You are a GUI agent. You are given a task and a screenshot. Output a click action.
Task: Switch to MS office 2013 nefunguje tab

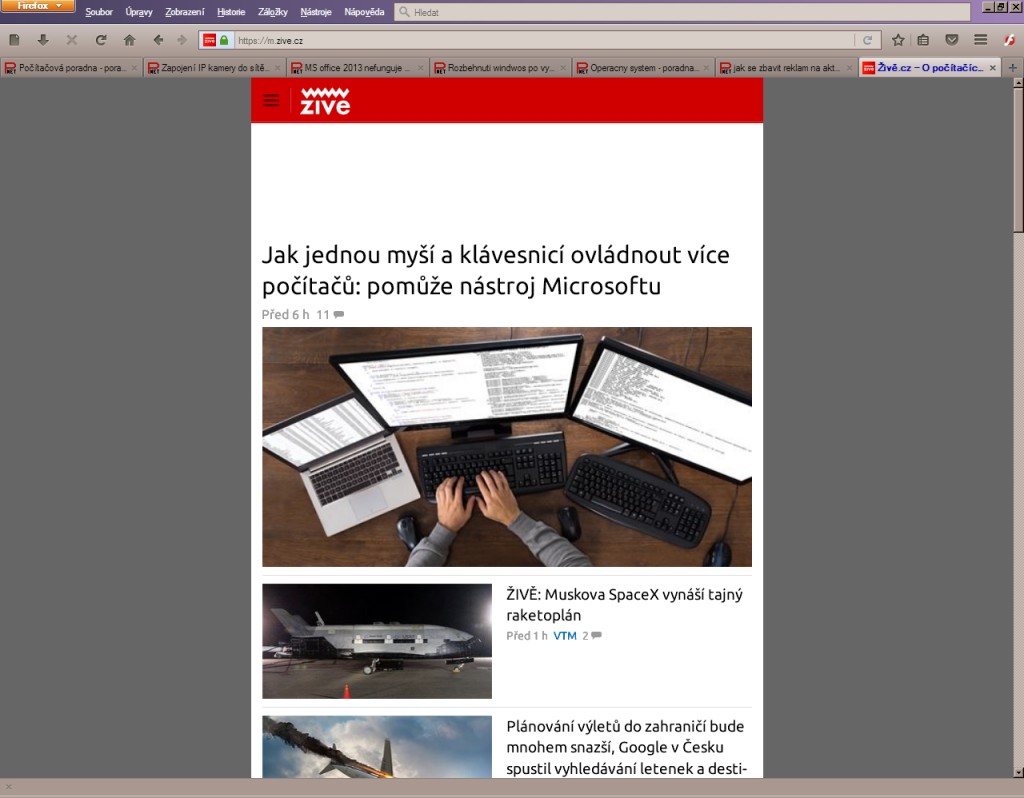pos(357,68)
